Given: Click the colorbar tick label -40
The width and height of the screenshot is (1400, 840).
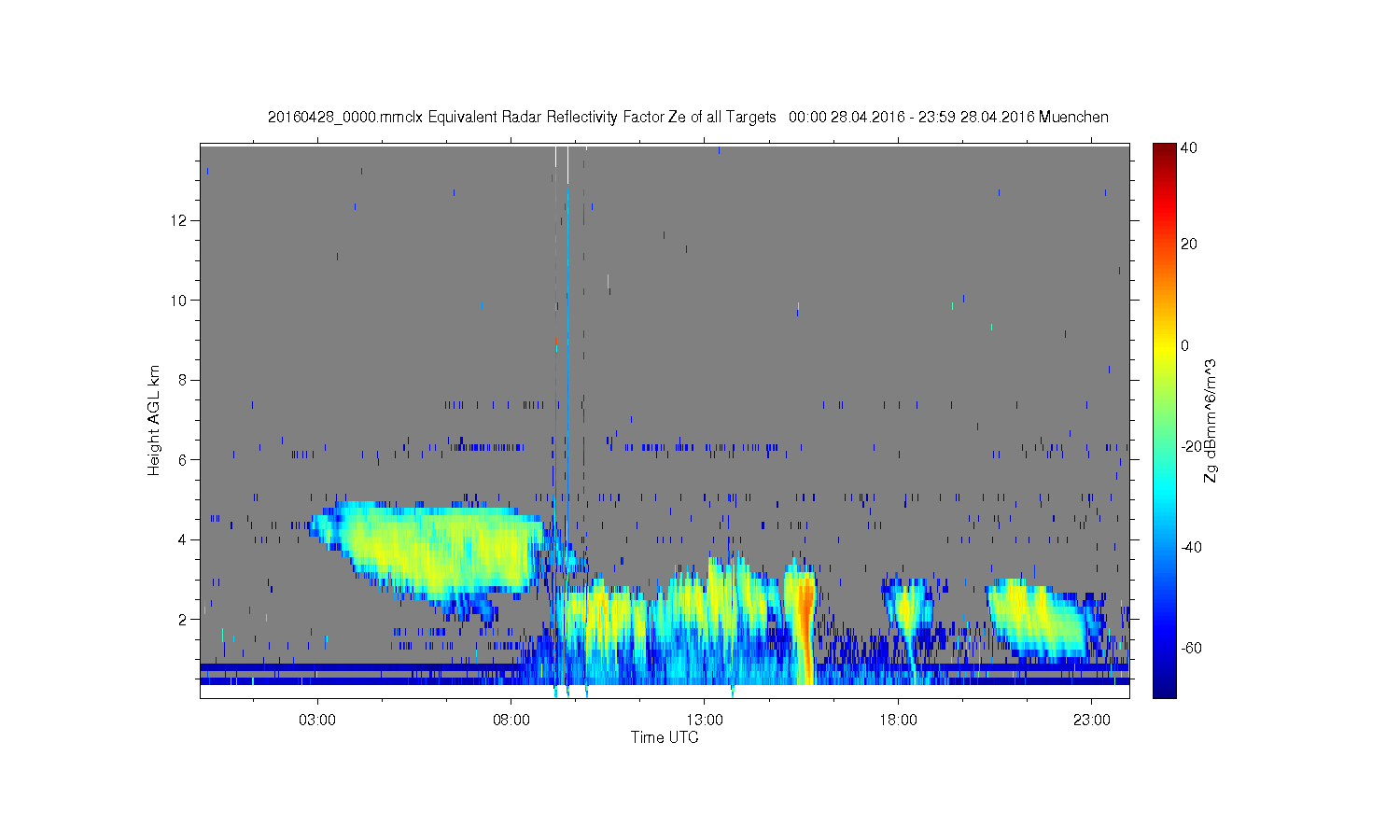Looking at the screenshot, I should [x=1191, y=547].
